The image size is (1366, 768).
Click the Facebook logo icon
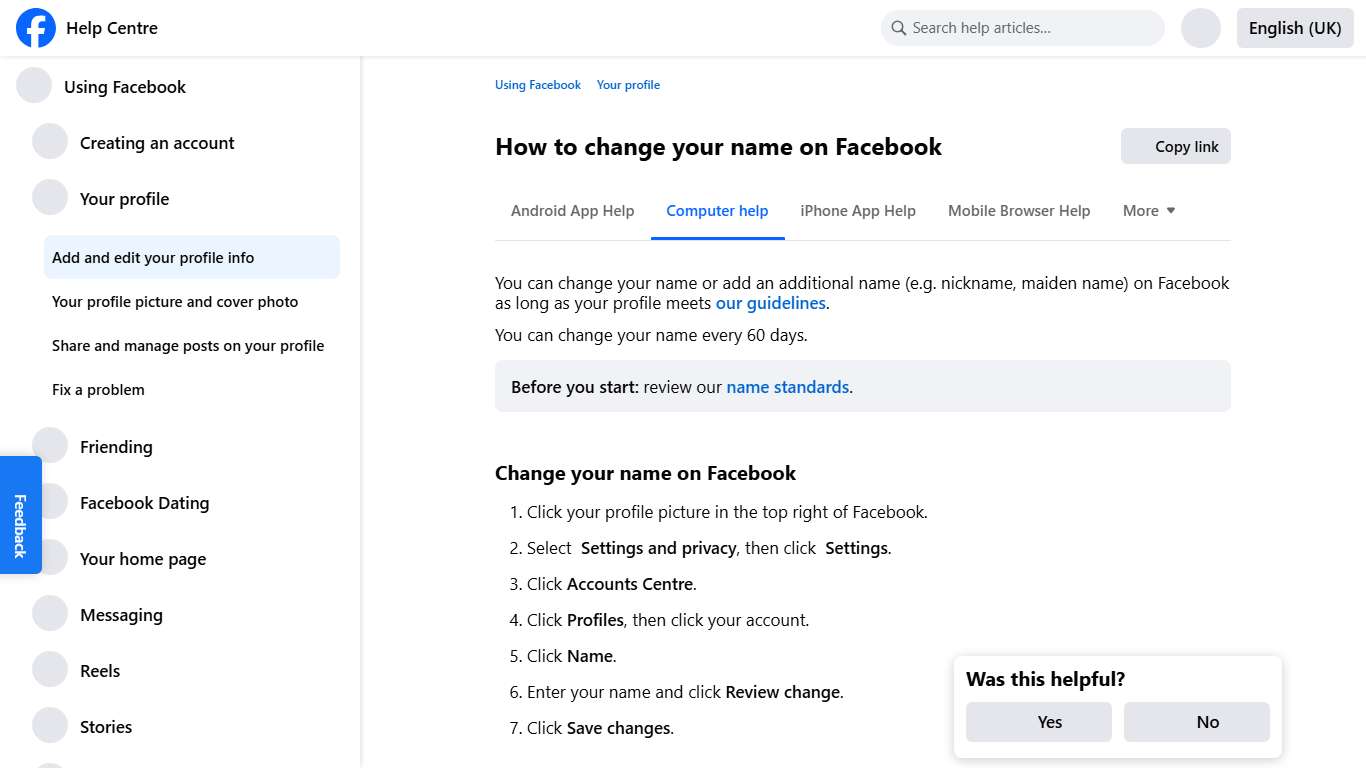click(x=35, y=28)
